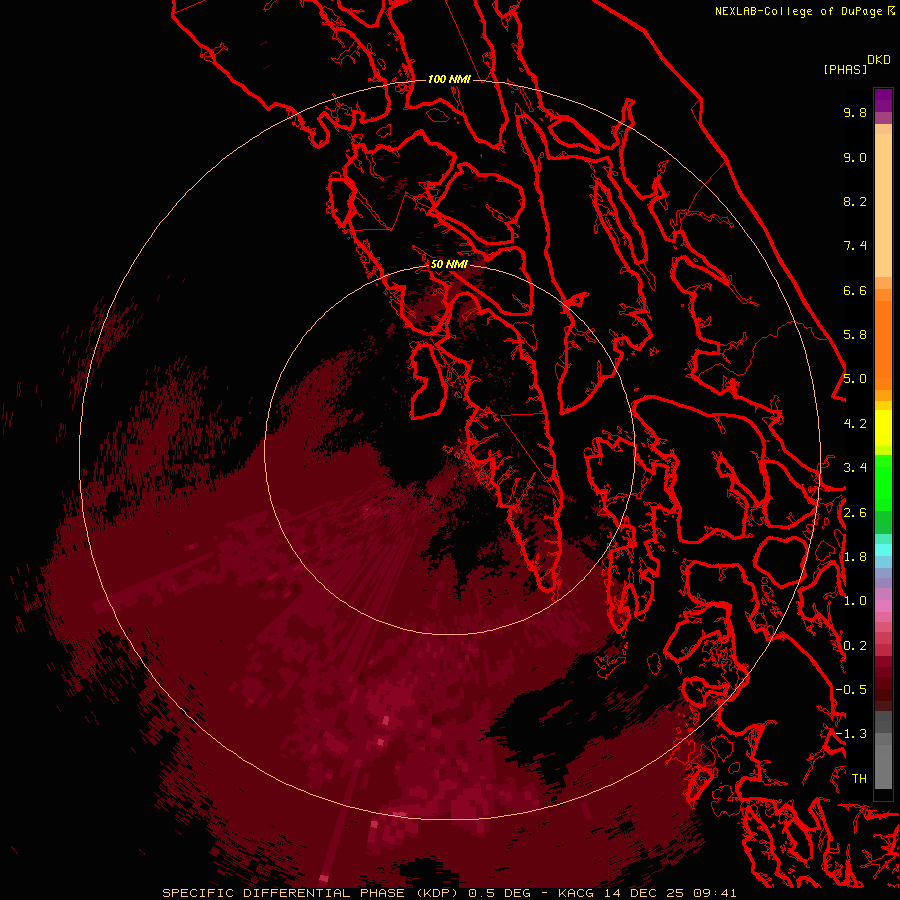900x900 pixels.
Task: Click the 1.0 scale value
Action: 855,601
